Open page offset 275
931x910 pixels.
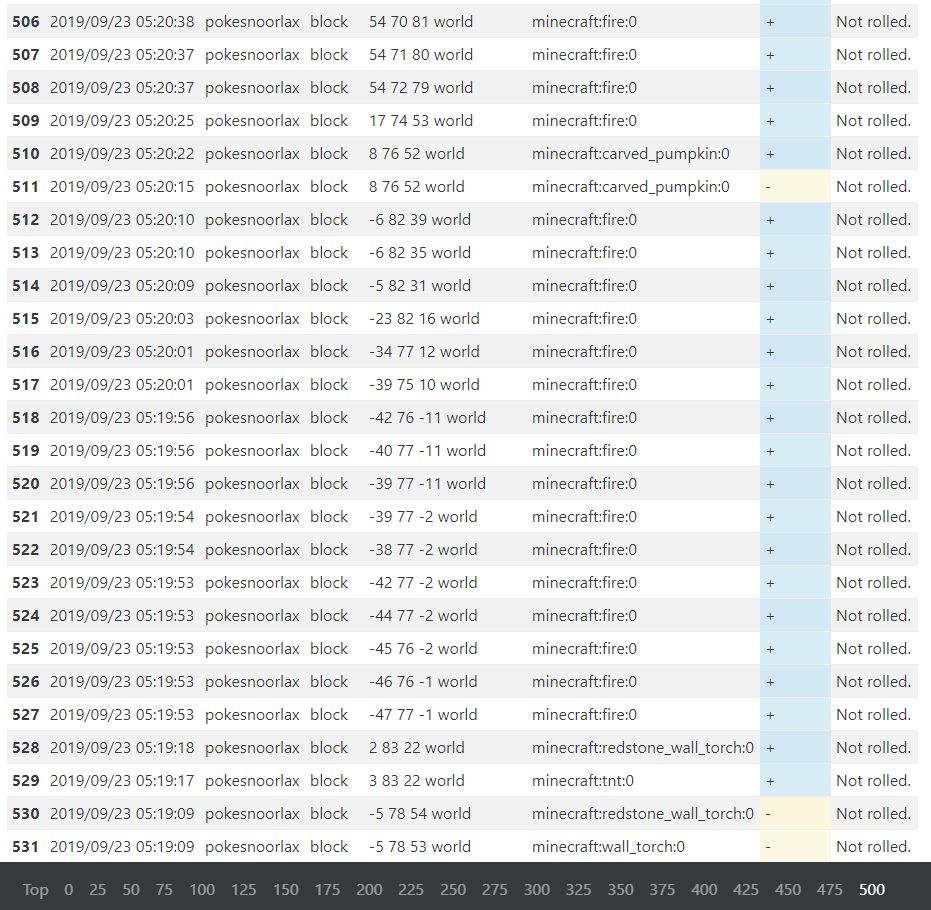click(x=495, y=889)
